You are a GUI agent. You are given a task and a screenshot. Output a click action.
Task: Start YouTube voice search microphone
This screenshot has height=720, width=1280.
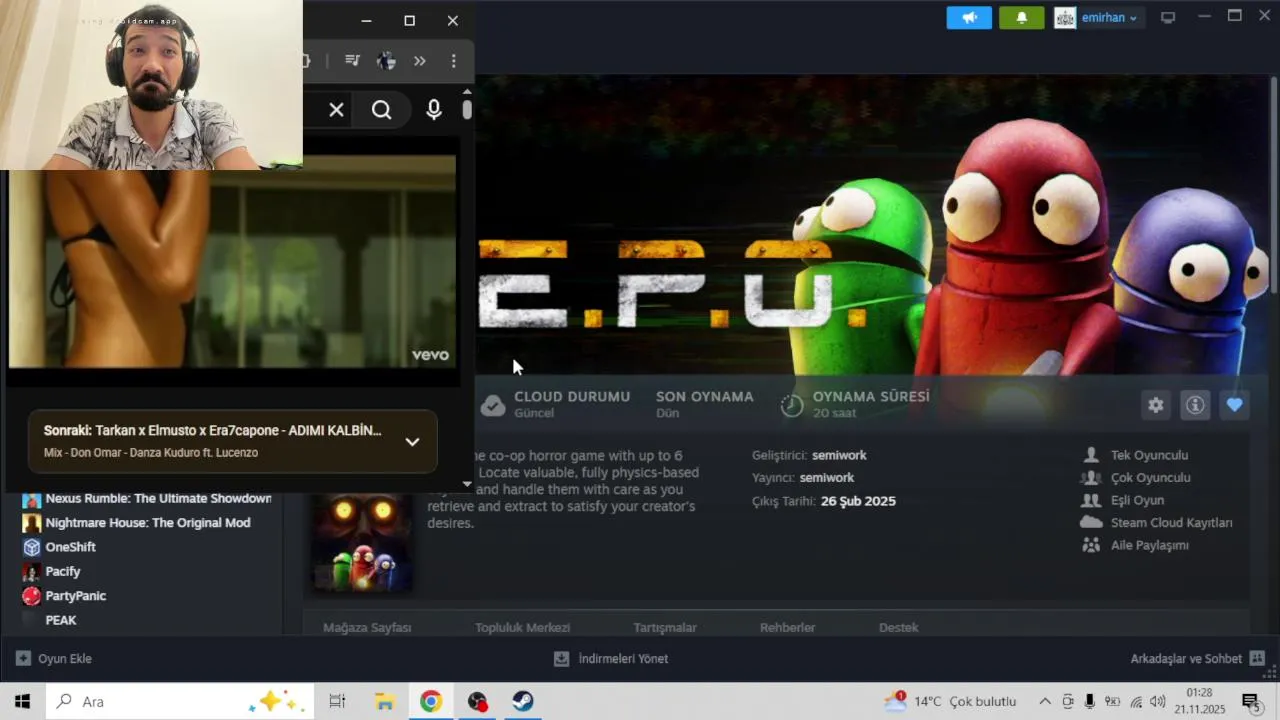point(434,110)
